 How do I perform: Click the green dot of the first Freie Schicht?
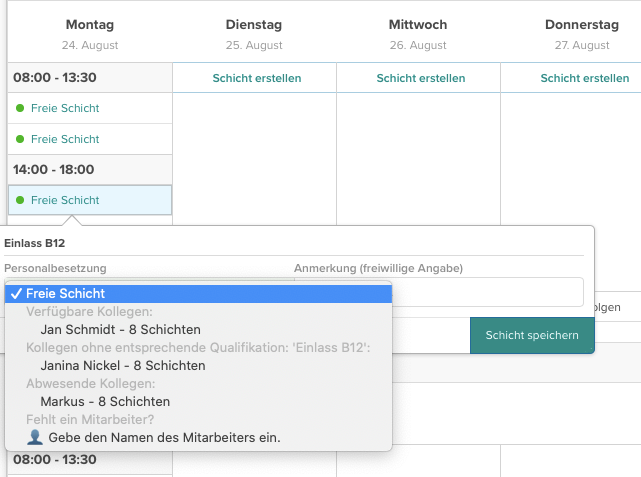pos(20,108)
